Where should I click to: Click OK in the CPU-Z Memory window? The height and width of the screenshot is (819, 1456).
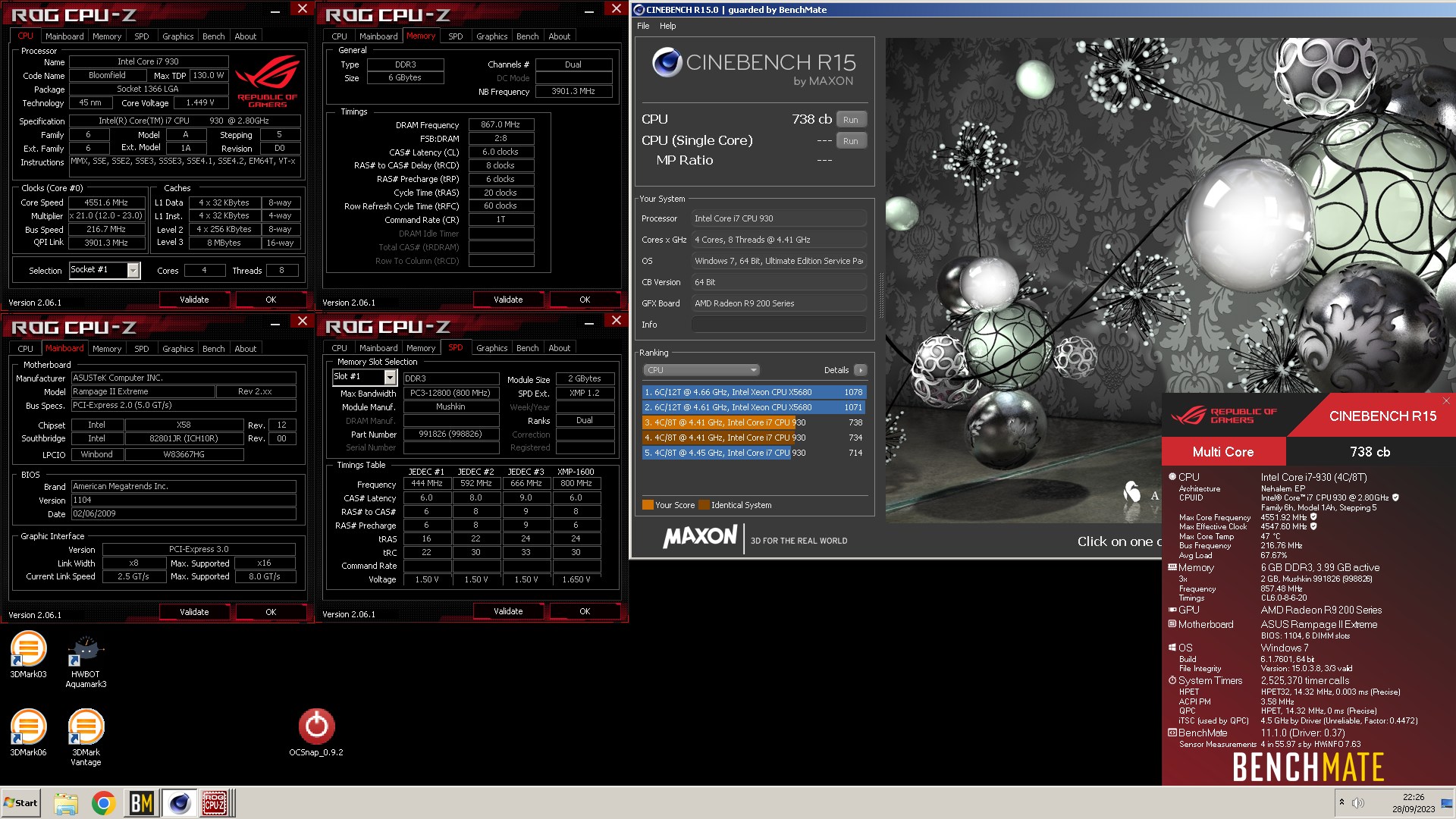click(x=585, y=300)
